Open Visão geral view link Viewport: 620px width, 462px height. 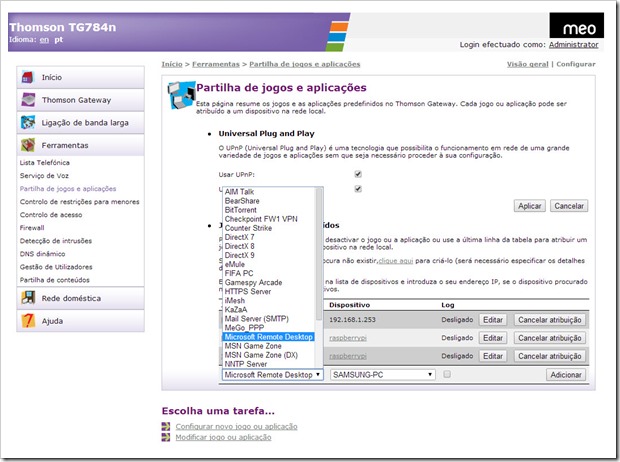pyautogui.click(x=527, y=64)
